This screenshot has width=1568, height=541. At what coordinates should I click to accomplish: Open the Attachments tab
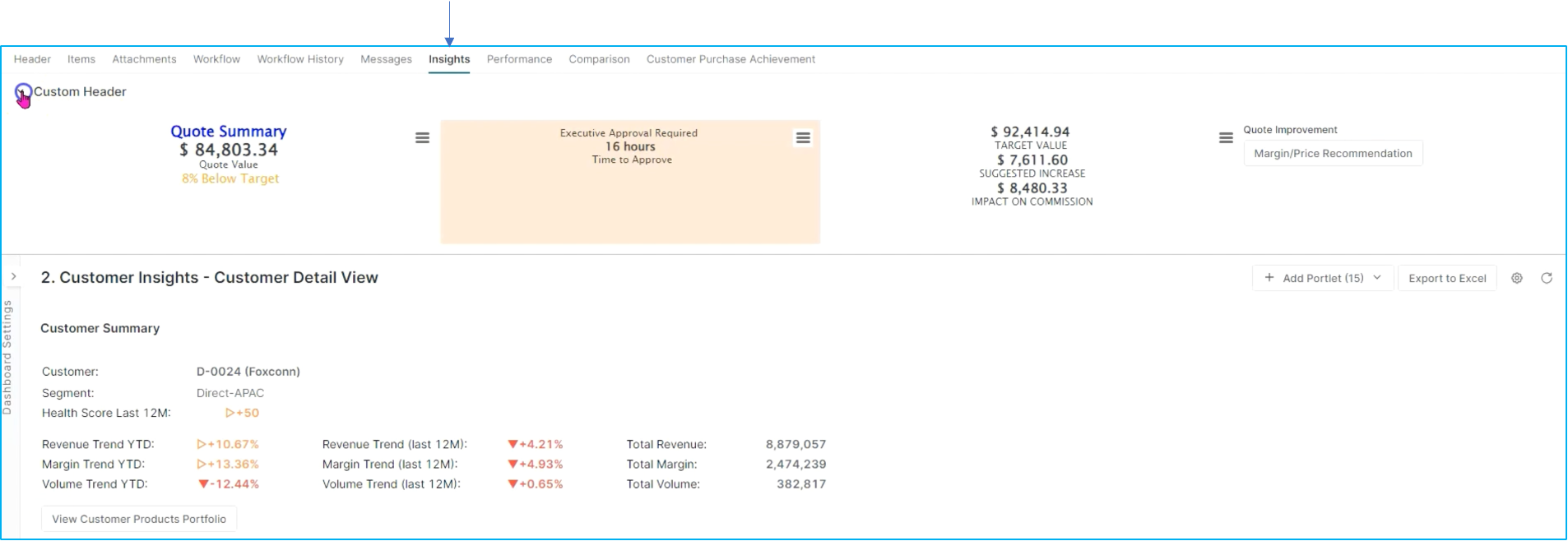click(144, 59)
